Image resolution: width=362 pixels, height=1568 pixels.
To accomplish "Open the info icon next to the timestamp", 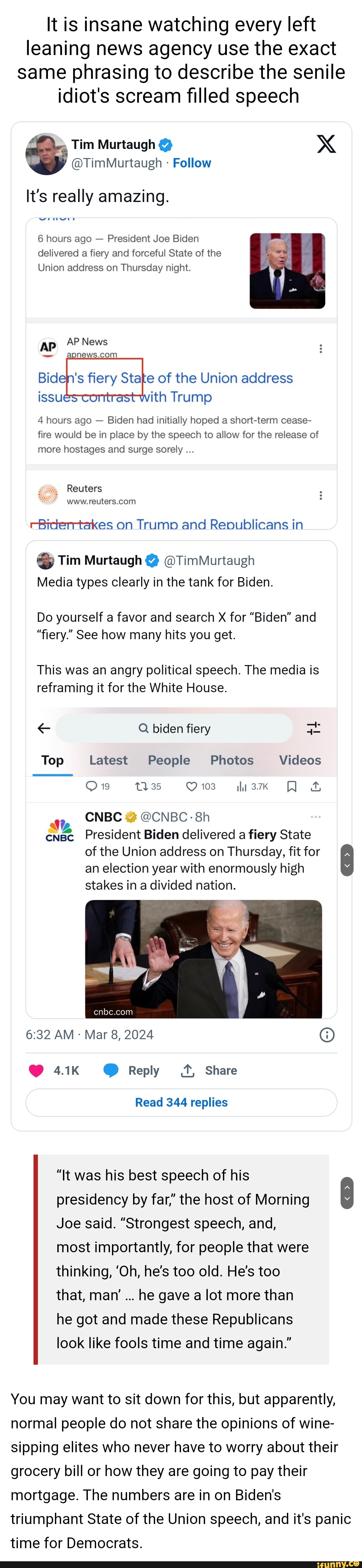I will (x=327, y=1035).
